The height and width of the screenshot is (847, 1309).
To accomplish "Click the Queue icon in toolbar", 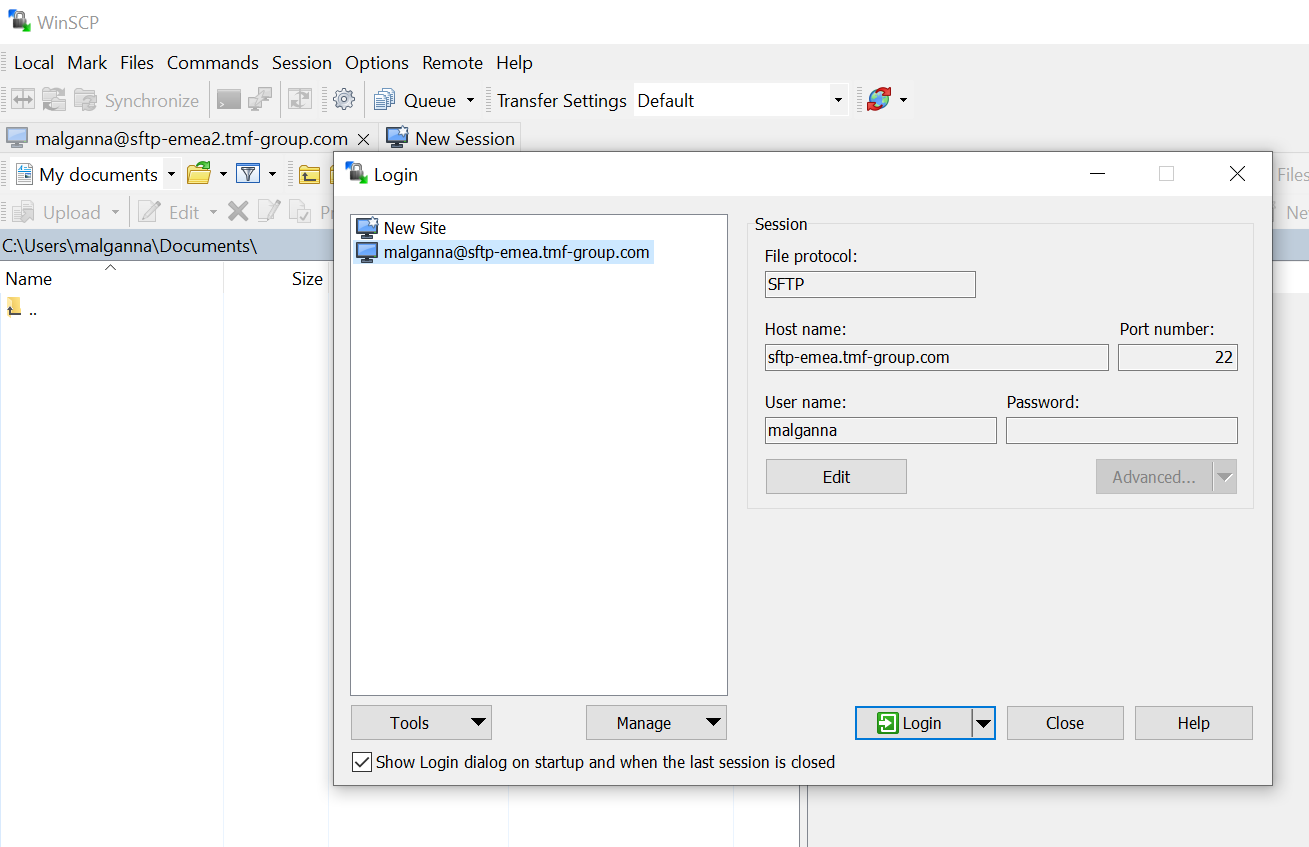I will tap(384, 100).
